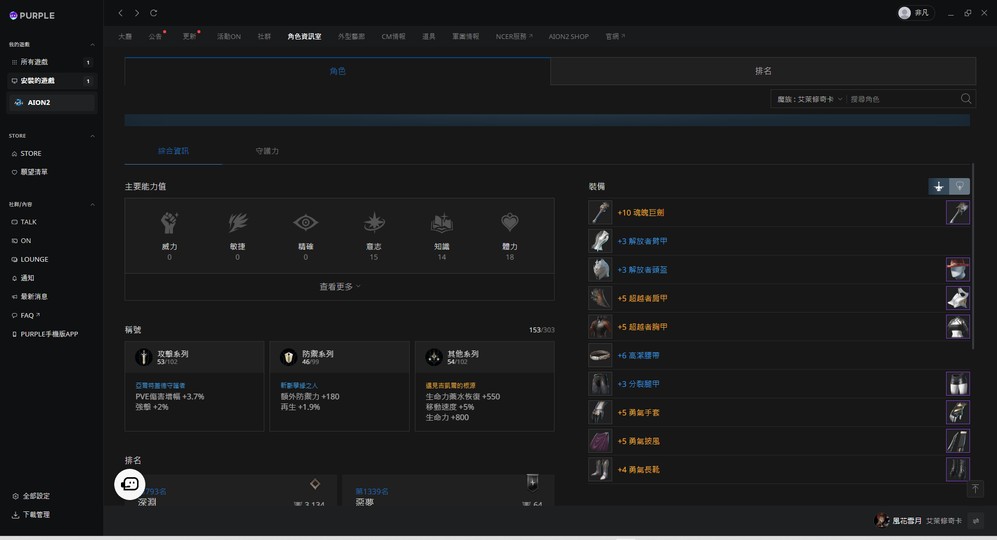The width and height of the screenshot is (997, 540).
Task: Click the 搜尋角色 search input field
Action: click(900, 99)
